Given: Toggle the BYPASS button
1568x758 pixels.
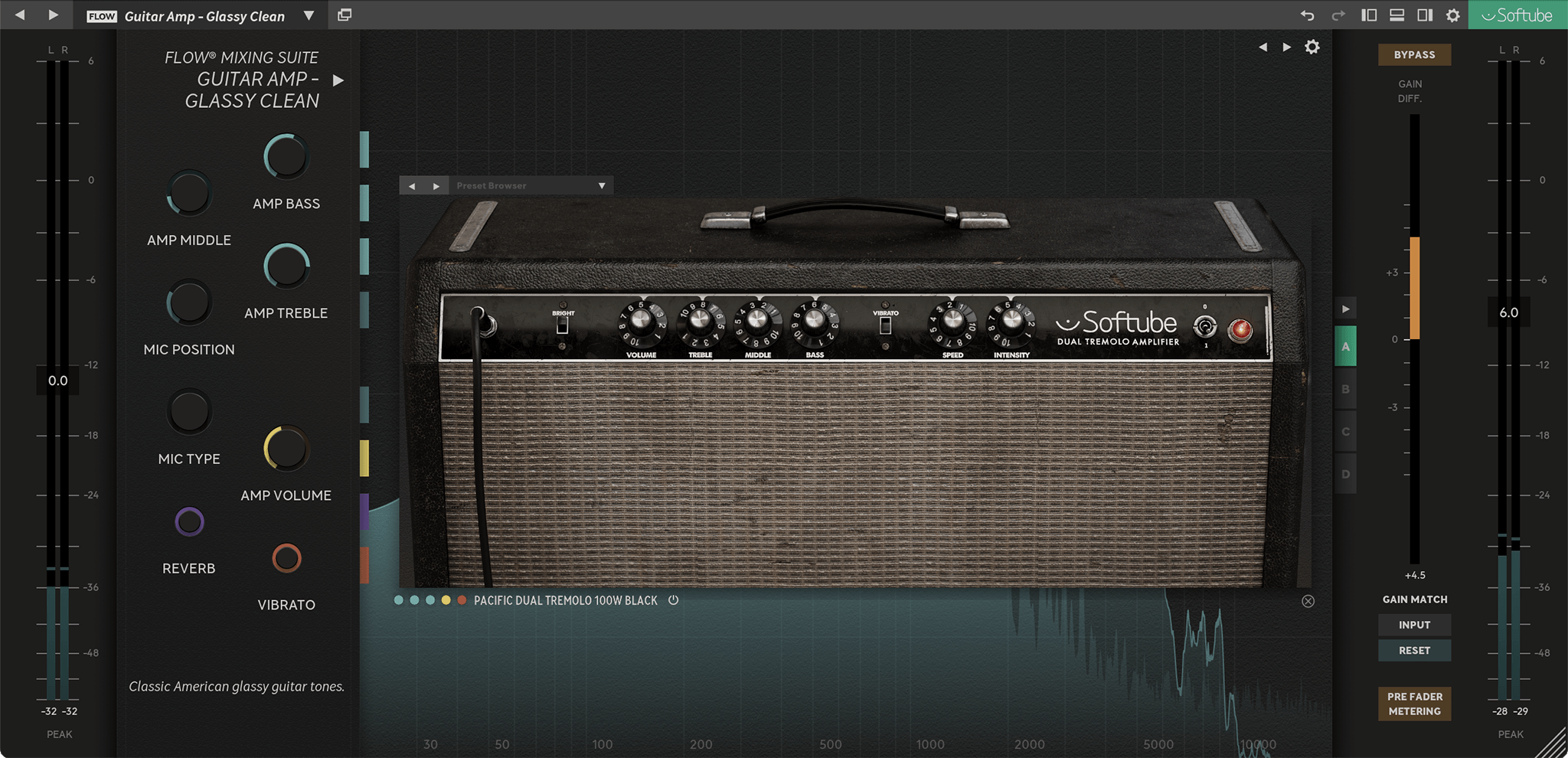Looking at the screenshot, I should pyautogui.click(x=1414, y=55).
